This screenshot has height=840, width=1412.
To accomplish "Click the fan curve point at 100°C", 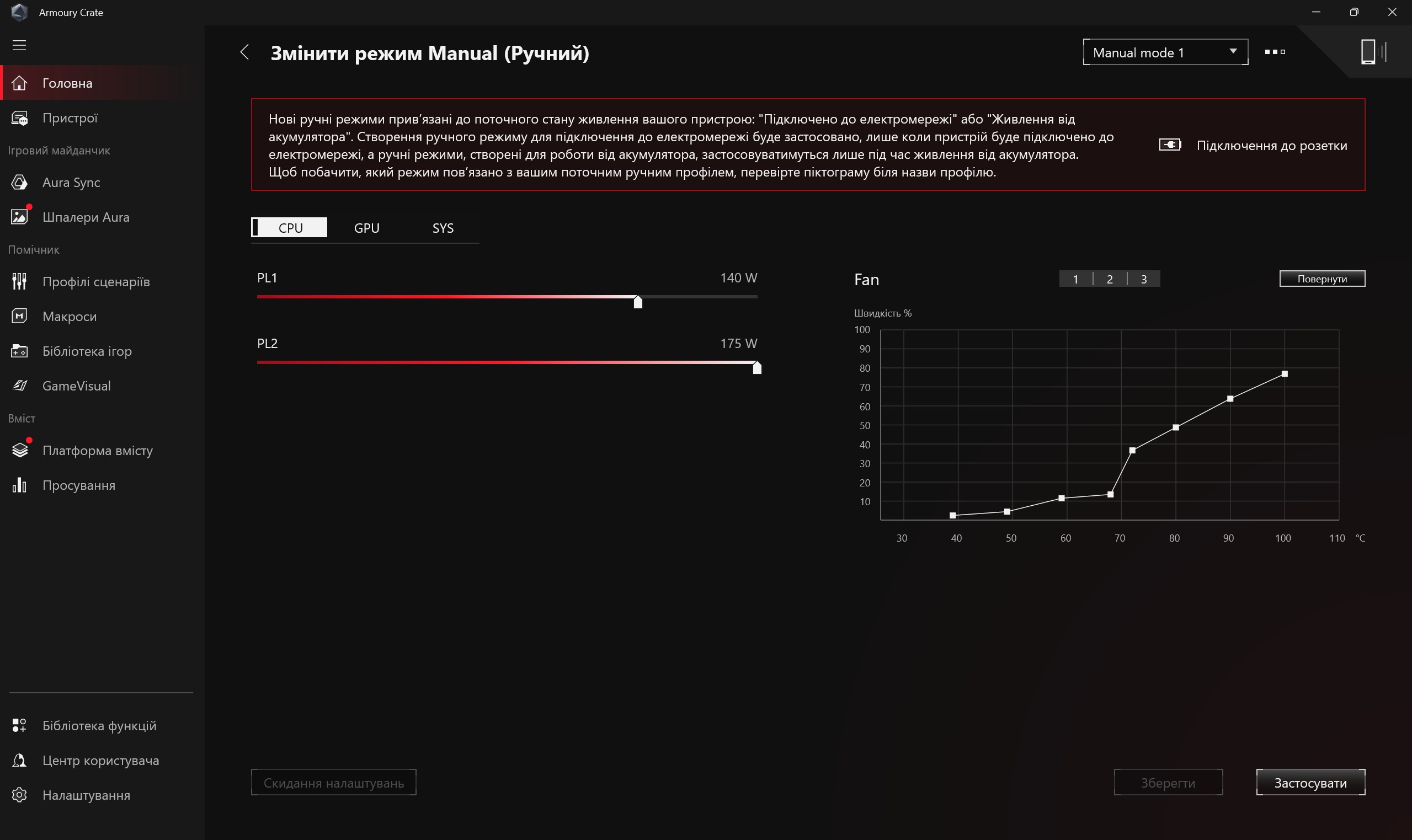I will coord(1284,374).
